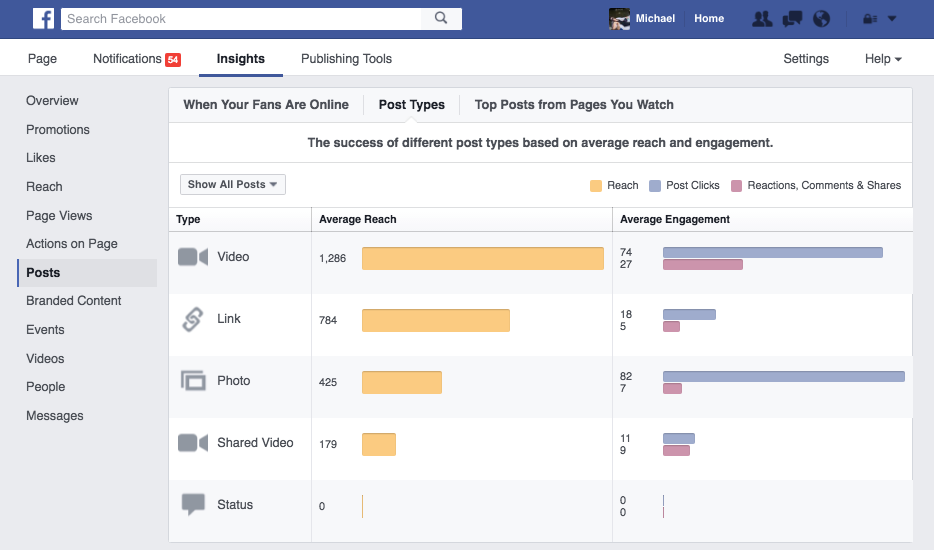Open Michael's profile picture
This screenshot has width=934, height=550.
(619, 18)
